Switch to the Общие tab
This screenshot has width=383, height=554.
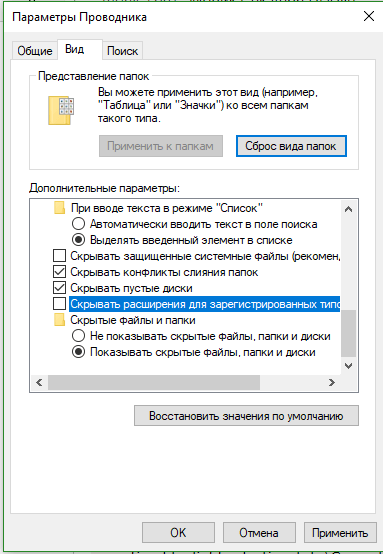click(x=35, y=51)
